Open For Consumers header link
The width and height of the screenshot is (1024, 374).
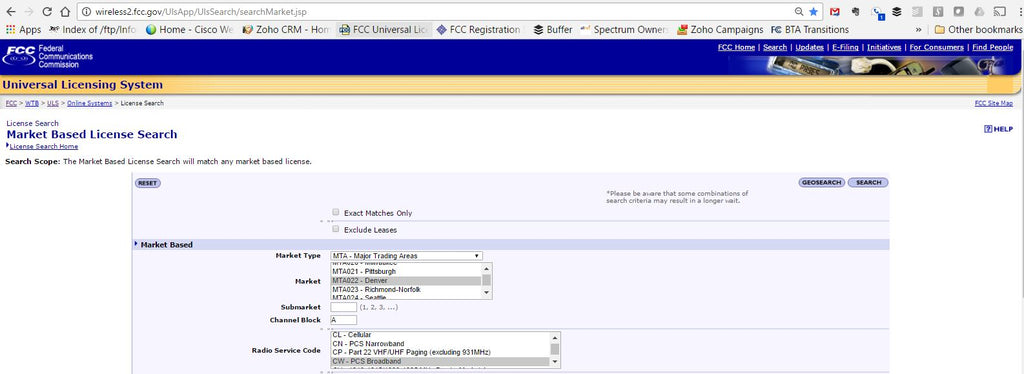(936, 47)
